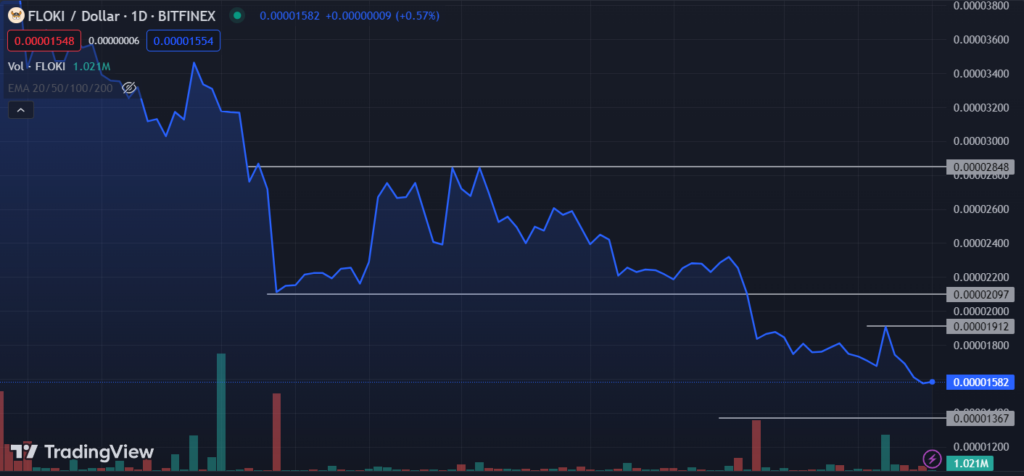The width and height of the screenshot is (1024, 476).
Task: Click the 0.00001912 horizontal line price label
Action: (x=981, y=326)
